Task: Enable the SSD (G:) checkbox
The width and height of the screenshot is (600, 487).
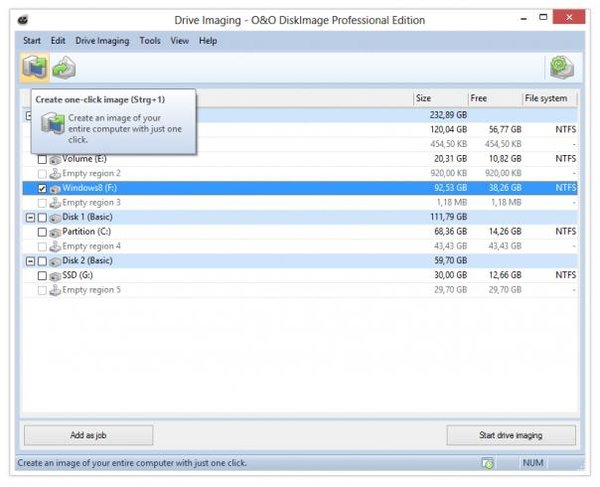Action: (x=41, y=275)
